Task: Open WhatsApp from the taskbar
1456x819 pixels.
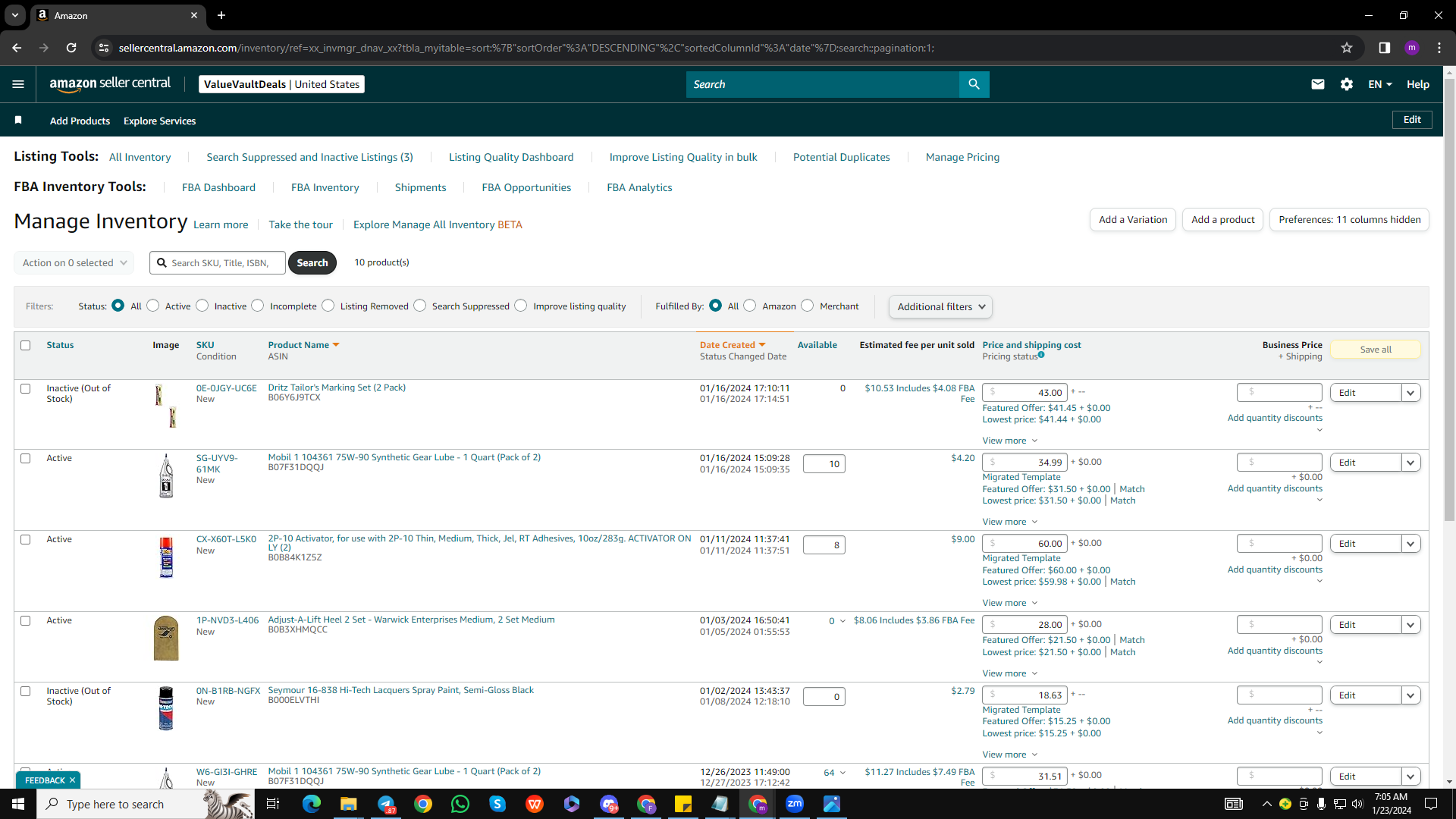Action: coord(460,804)
